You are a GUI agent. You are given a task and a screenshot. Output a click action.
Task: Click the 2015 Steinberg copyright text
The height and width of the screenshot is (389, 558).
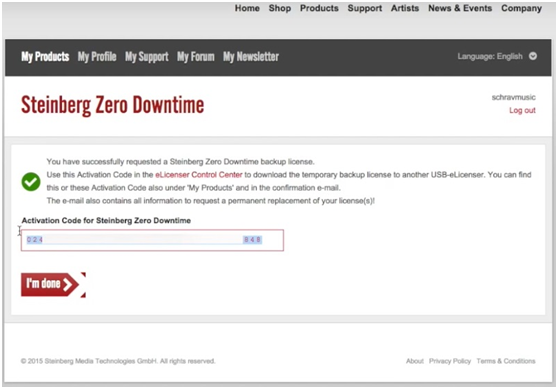pos(118,361)
